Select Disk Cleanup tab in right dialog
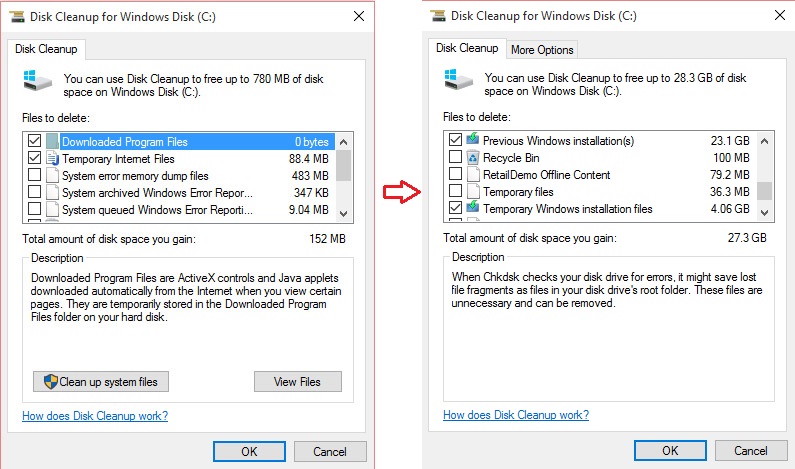 [467, 48]
